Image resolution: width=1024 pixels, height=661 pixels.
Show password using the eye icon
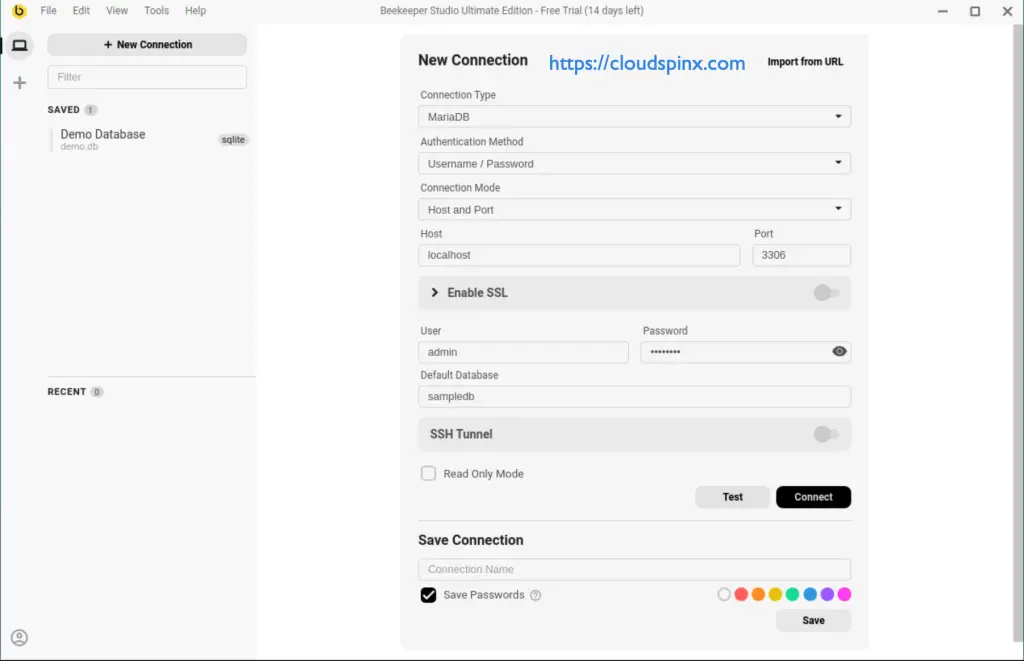(x=839, y=352)
